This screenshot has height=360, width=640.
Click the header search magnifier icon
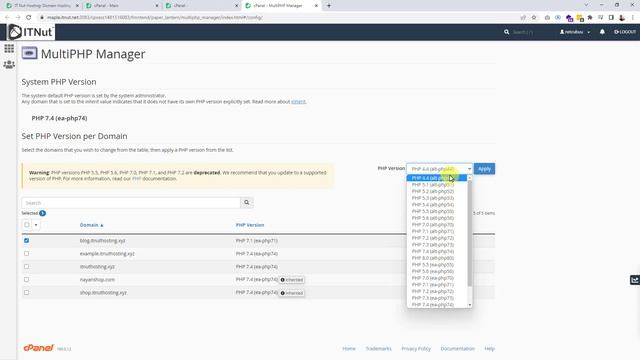click(507, 32)
